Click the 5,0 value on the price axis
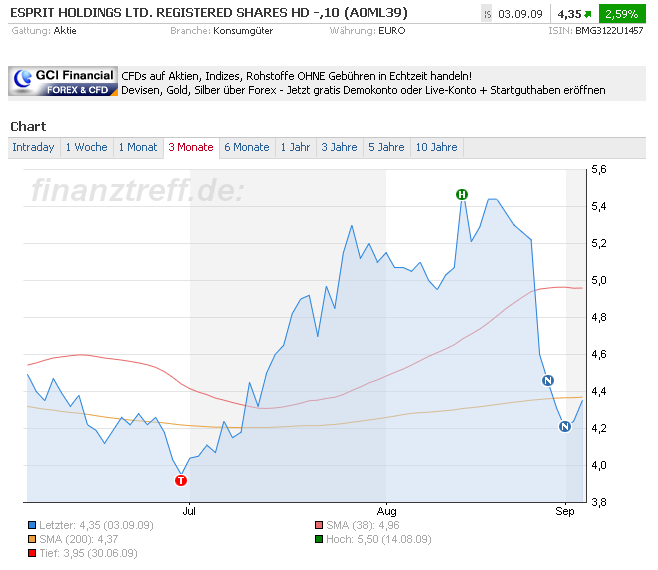The width and height of the screenshot is (658, 570). click(599, 280)
